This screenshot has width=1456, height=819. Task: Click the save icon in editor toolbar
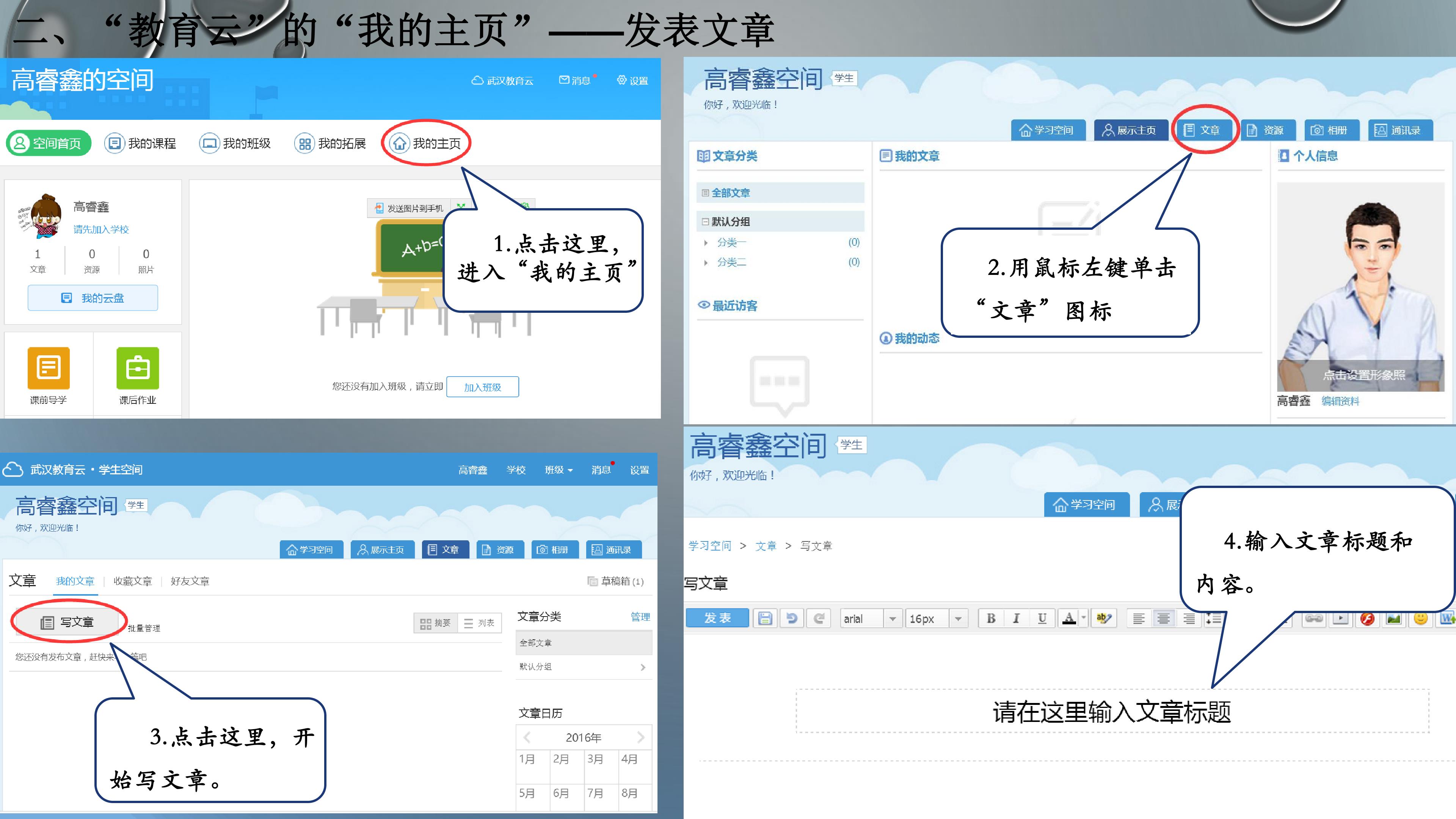pyautogui.click(x=765, y=618)
